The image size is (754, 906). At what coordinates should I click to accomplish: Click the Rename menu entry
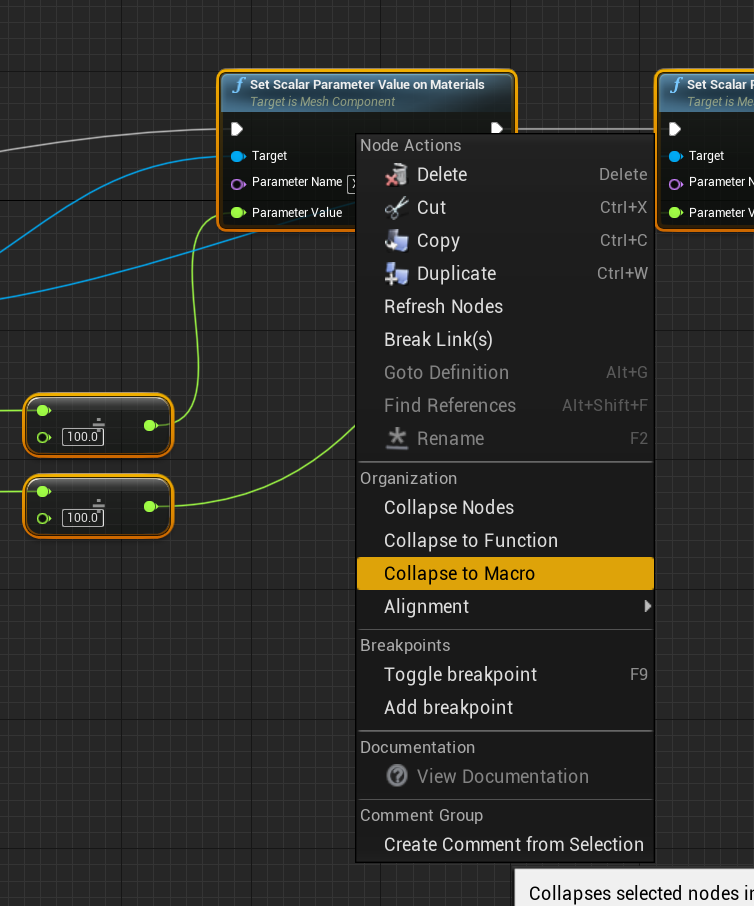point(505,439)
